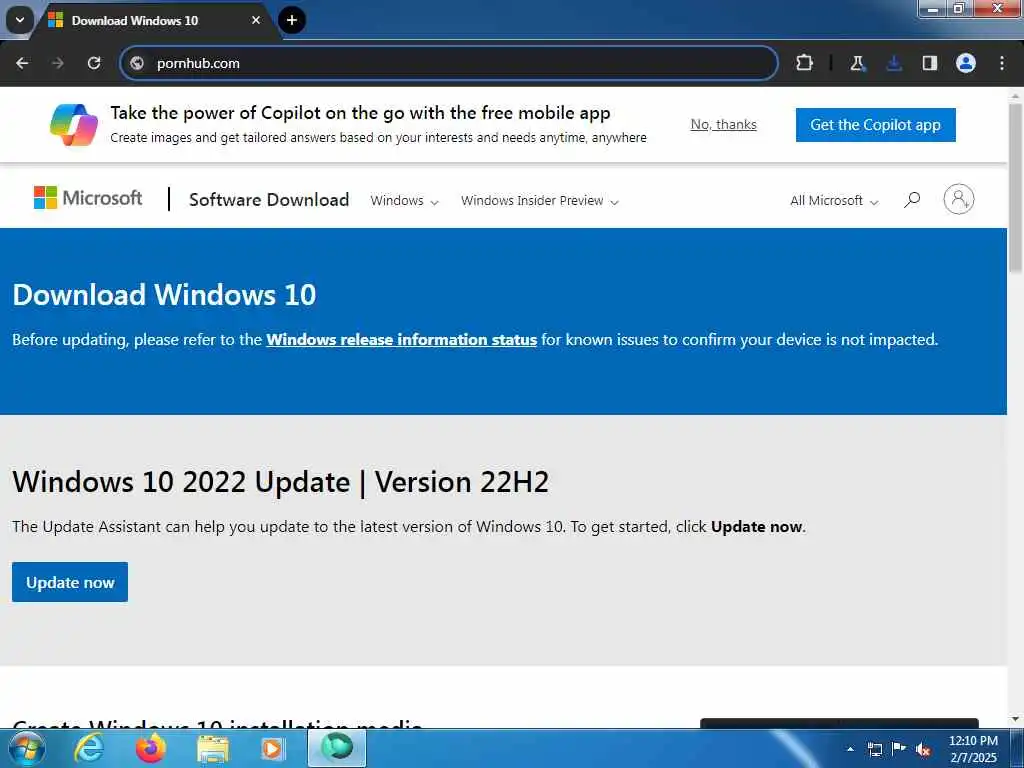This screenshot has height=768, width=1024.
Task: Show hidden tray icons arrow
Action: pyautogui.click(x=851, y=749)
